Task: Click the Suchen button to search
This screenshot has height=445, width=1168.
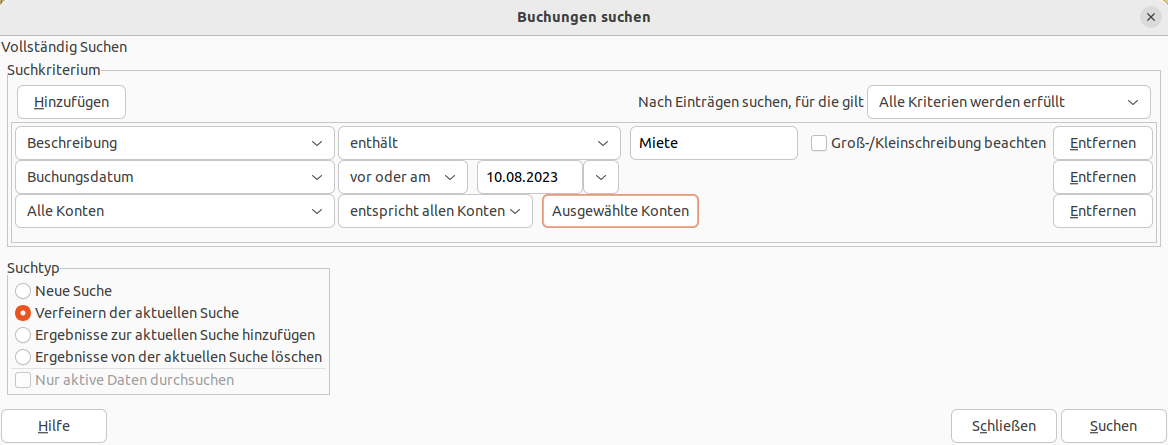Action: (1112, 426)
